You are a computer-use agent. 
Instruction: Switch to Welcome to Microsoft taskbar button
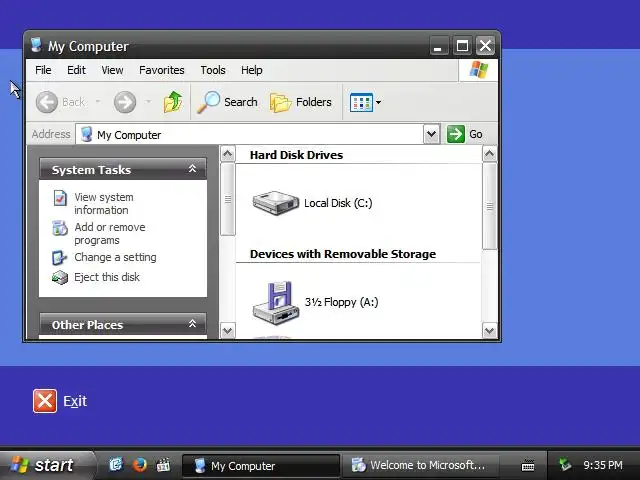[x=421, y=465]
